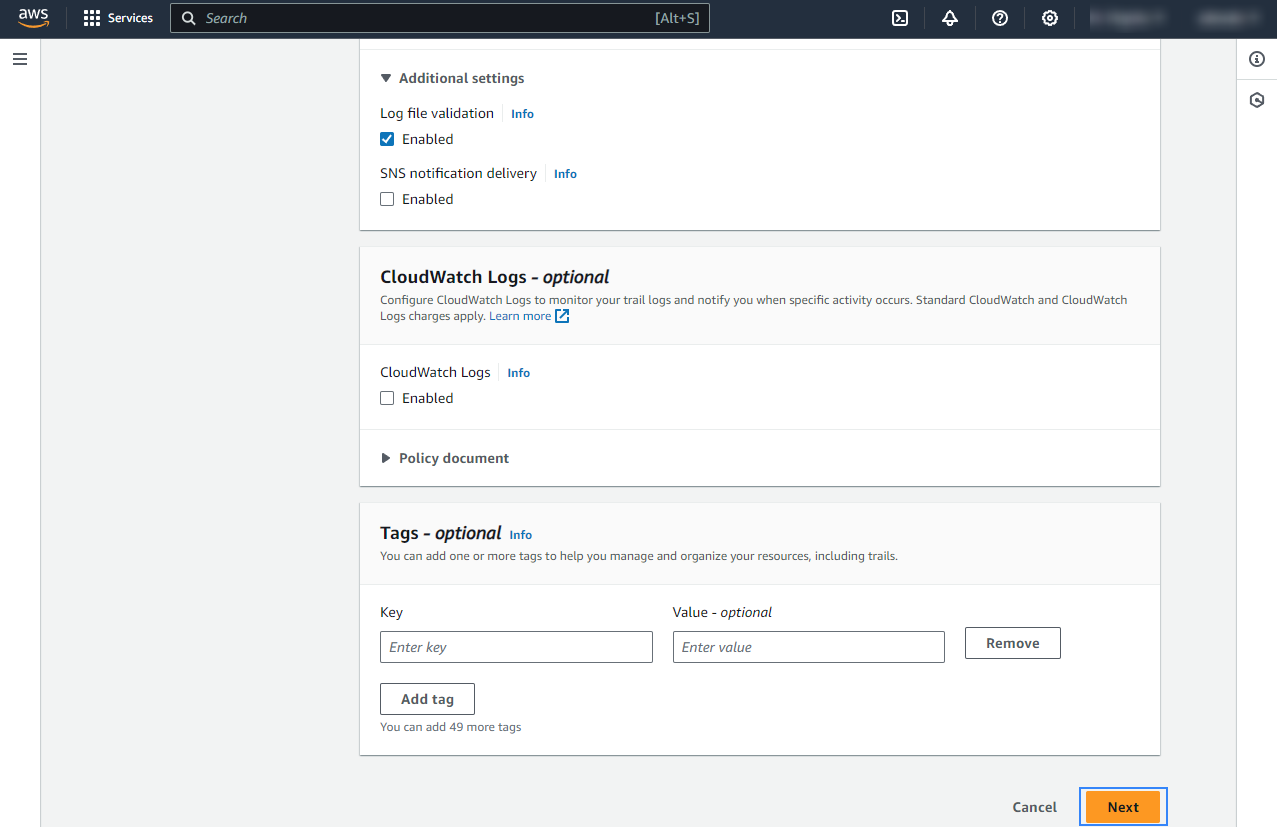Click the Enter key tag field
The image size is (1277, 827).
[x=516, y=647]
